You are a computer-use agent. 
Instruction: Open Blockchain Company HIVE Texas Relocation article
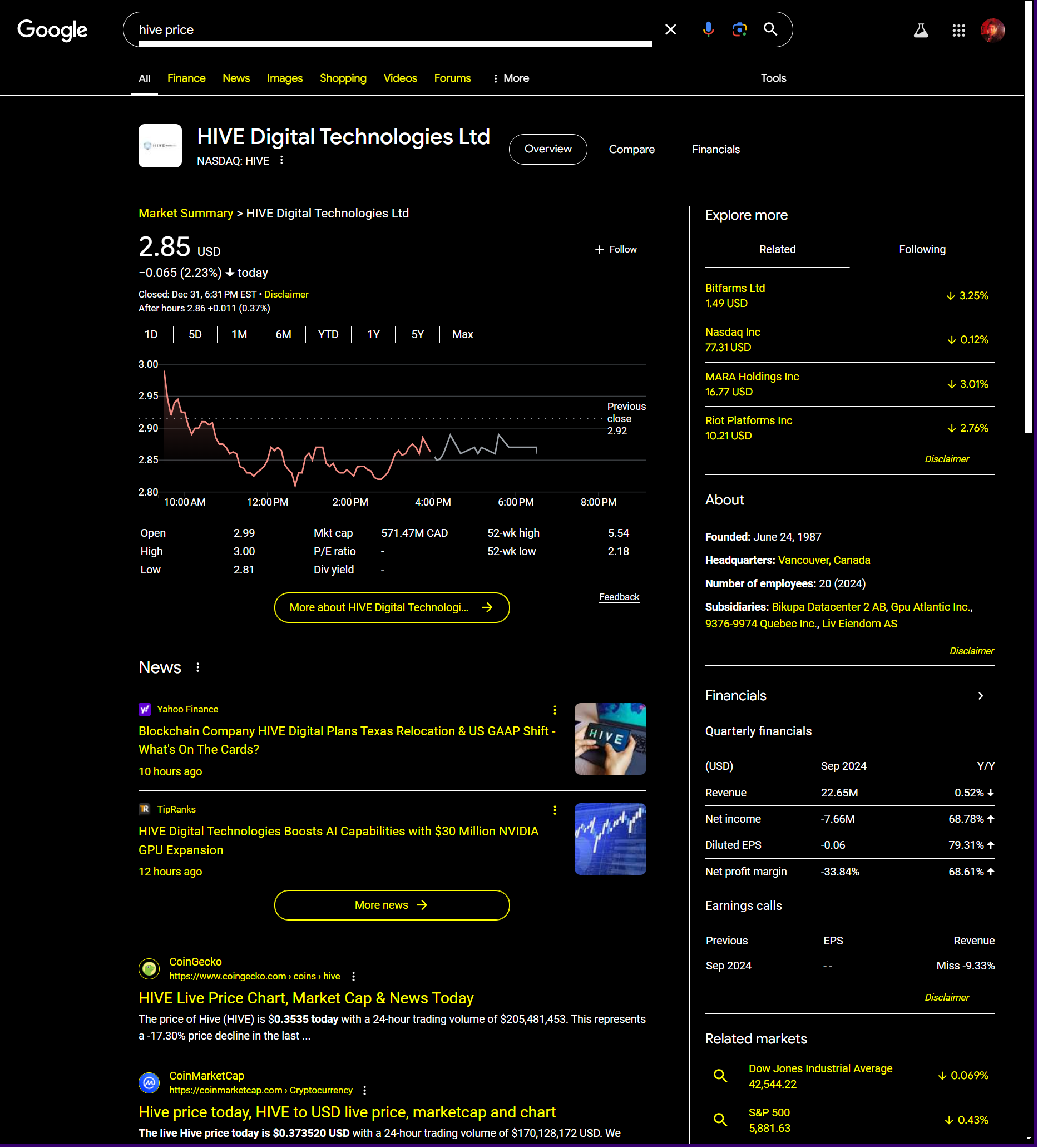[347, 740]
